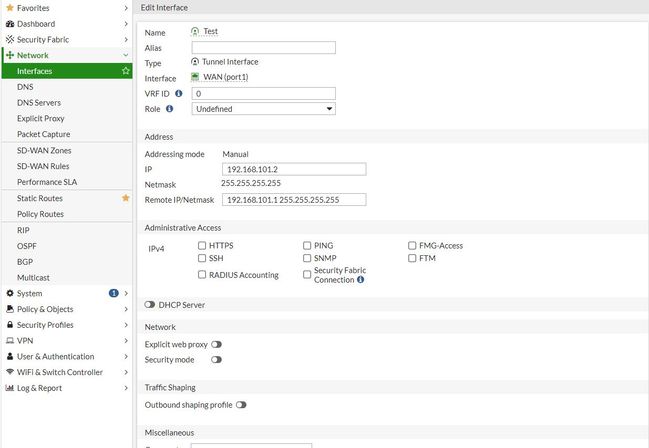The image size is (649, 448).
Task: Go to DNS Servers page
Action: [x=40, y=103]
